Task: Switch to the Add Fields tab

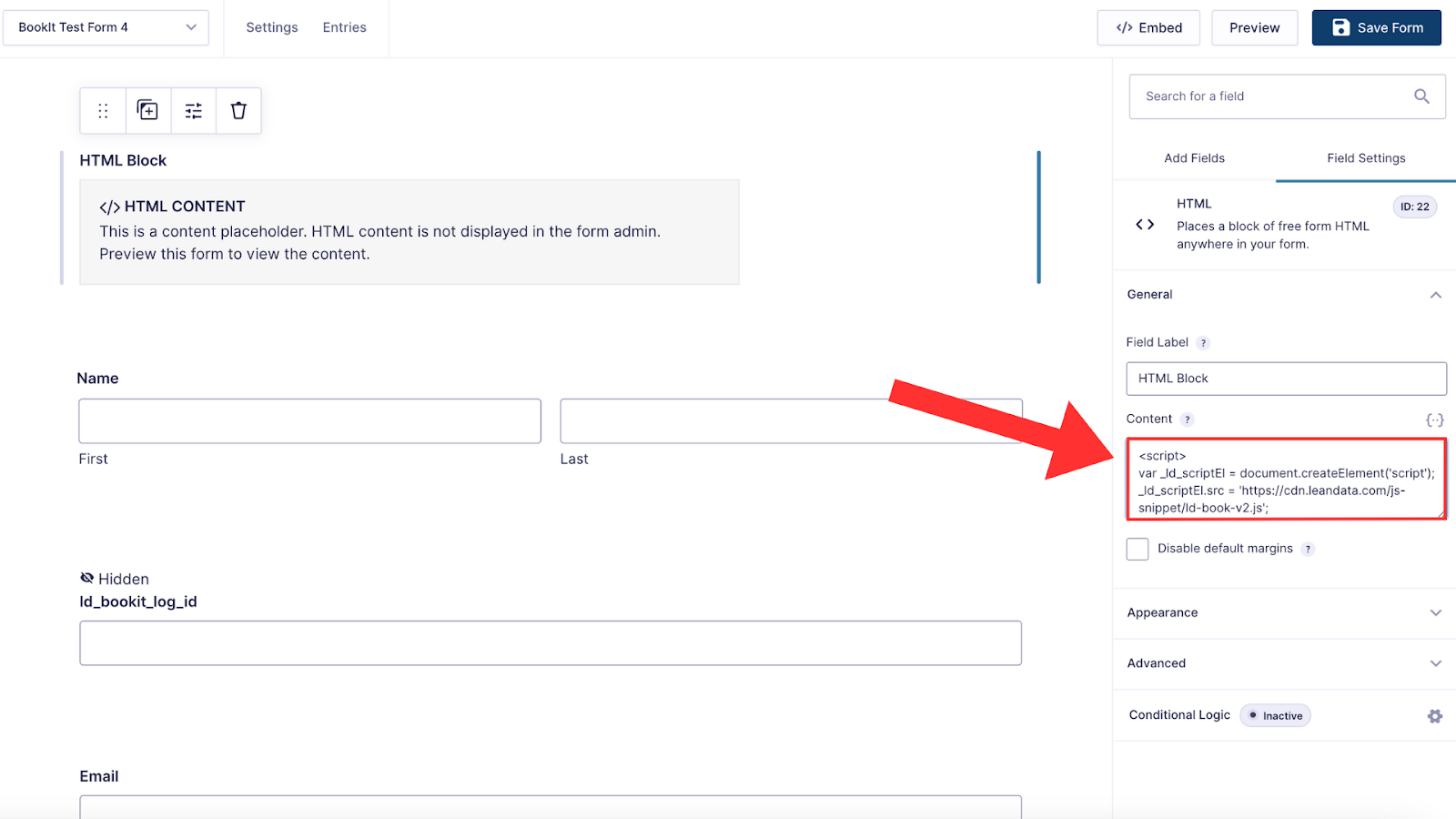Action: [x=1194, y=158]
